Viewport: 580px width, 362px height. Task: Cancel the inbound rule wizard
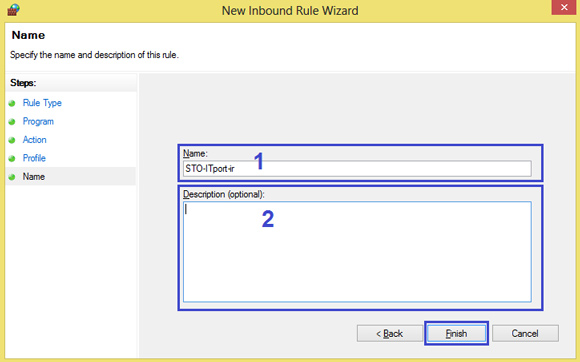(x=525, y=334)
